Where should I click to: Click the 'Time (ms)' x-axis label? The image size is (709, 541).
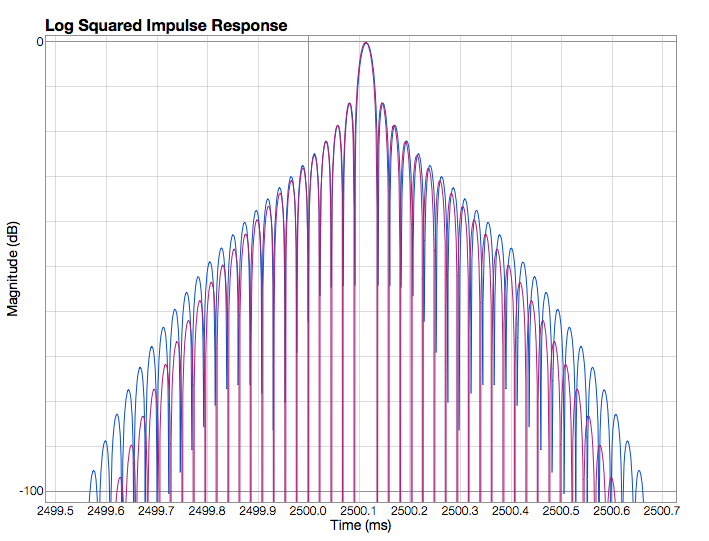point(360,525)
